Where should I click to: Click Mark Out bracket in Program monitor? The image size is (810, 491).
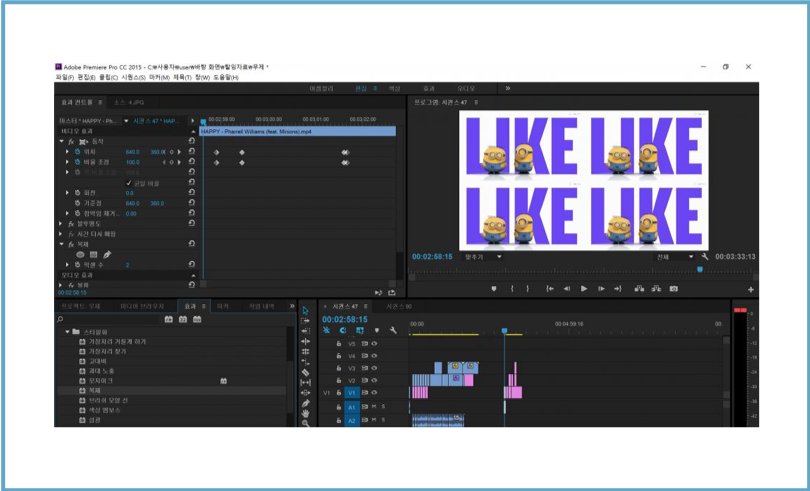527,289
